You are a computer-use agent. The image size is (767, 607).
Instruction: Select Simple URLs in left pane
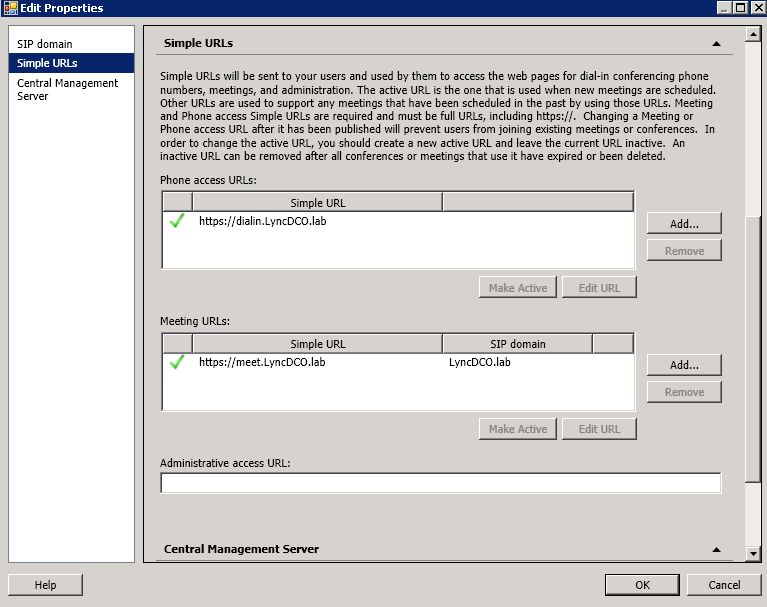click(47, 63)
